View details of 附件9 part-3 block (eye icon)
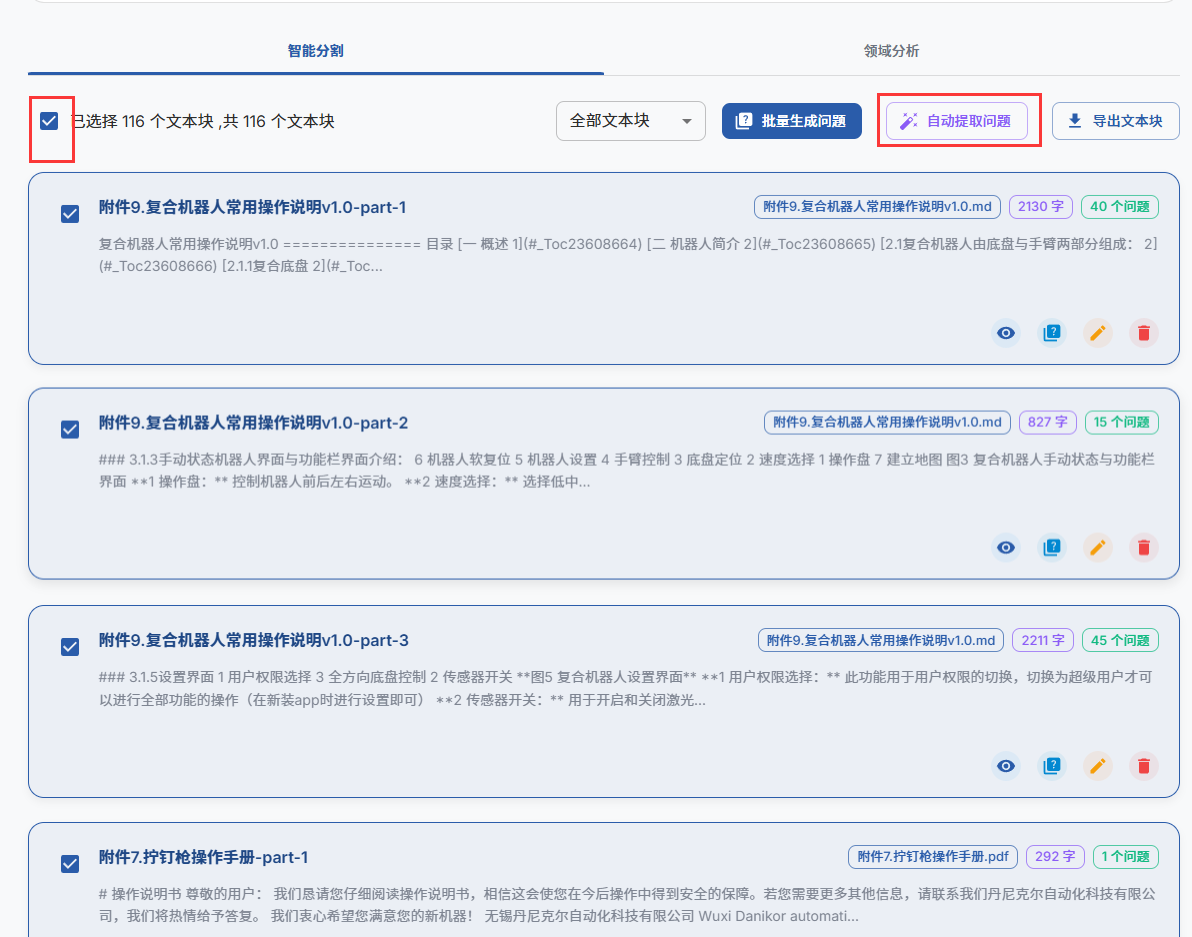Screen dimensions: 1192x937 click(x=1006, y=765)
